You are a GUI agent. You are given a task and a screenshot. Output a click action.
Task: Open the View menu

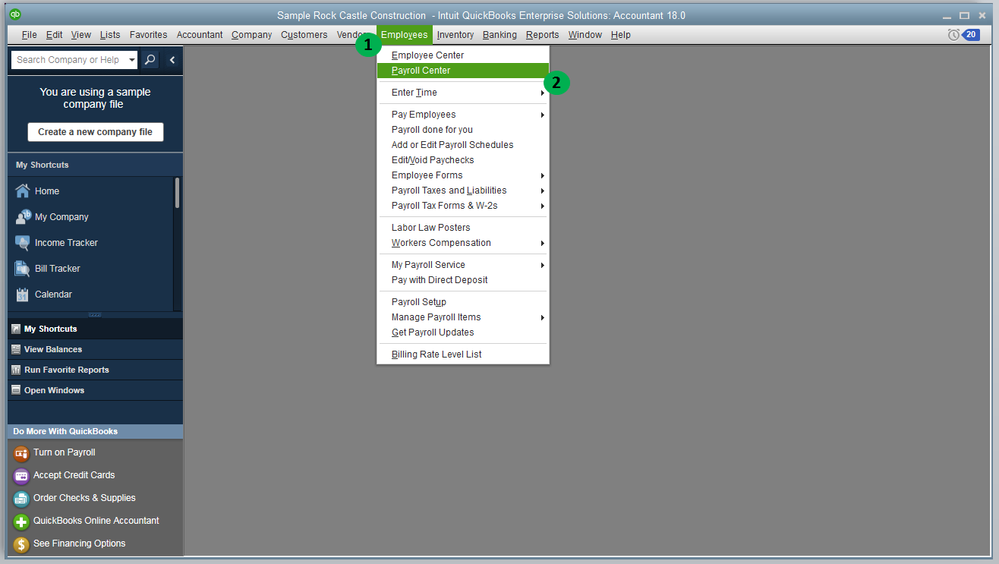(81, 35)
